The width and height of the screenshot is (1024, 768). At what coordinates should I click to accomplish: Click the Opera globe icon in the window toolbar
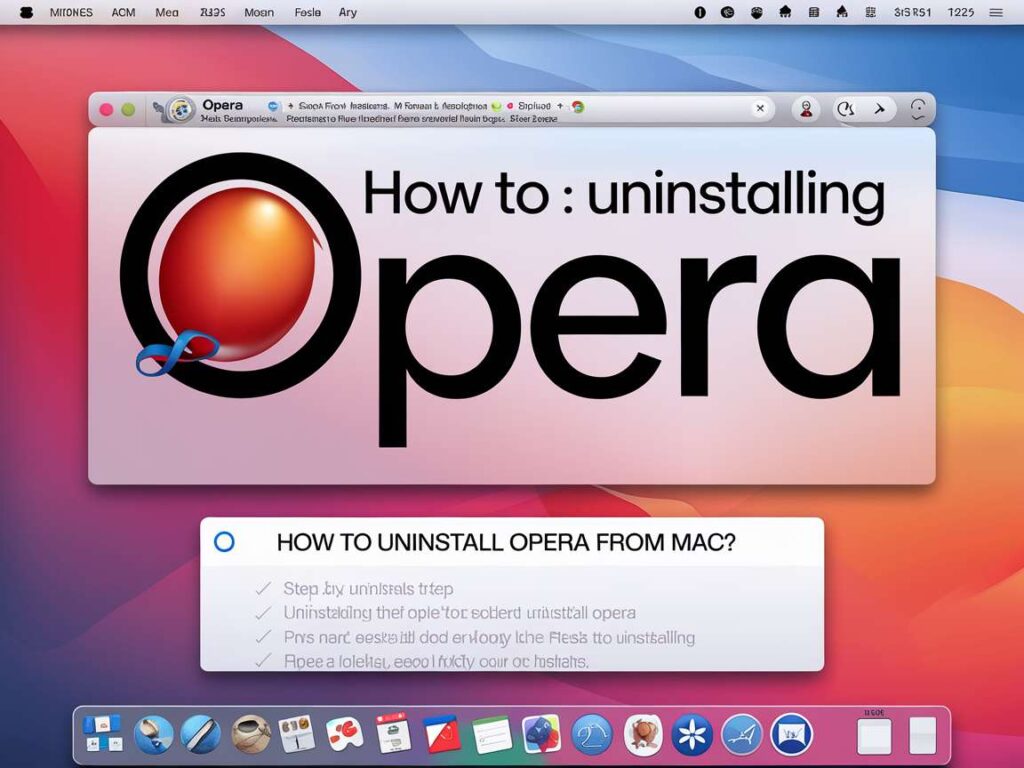click(180, 109)
